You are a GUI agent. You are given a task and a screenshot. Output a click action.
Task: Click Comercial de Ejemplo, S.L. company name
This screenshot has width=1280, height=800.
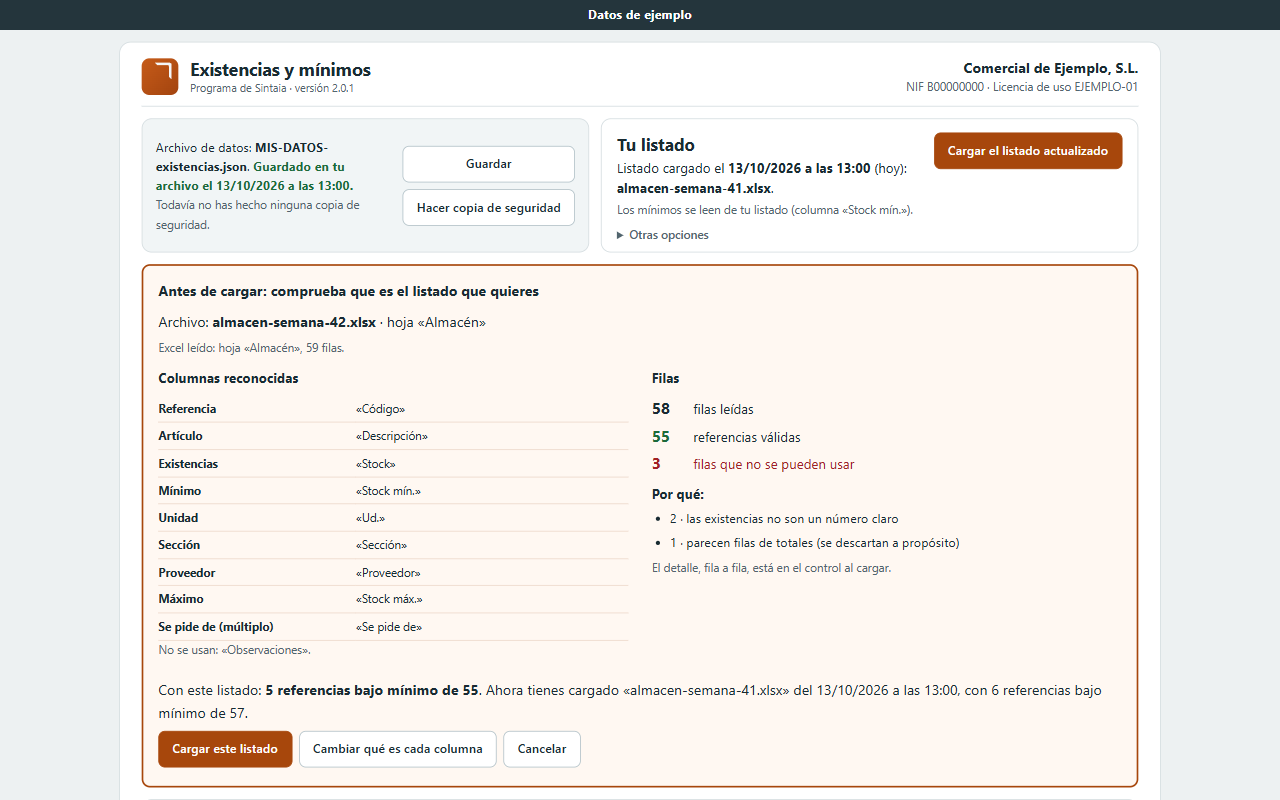pyautogui.click(x=1050, y=69)
